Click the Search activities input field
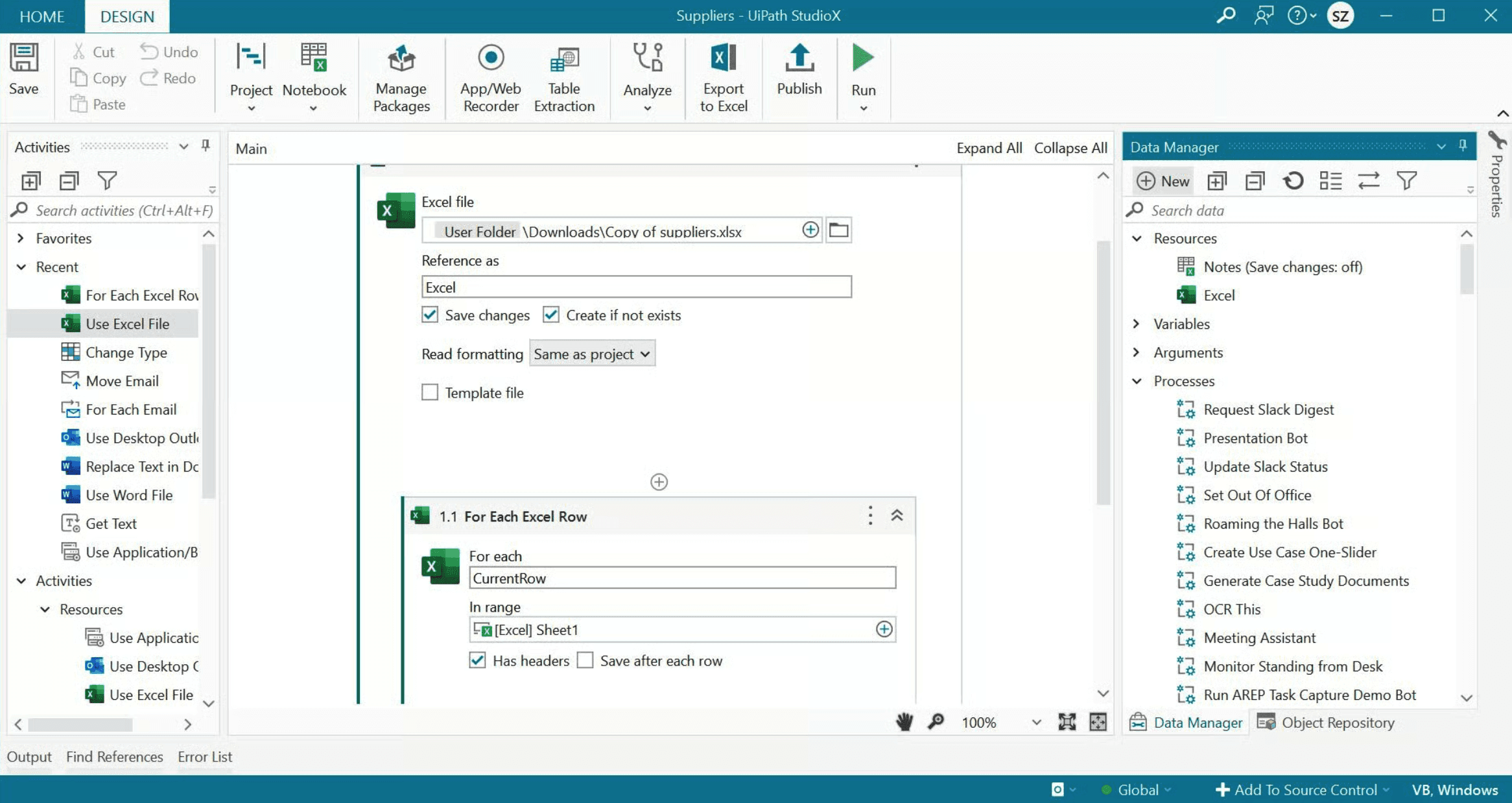Viewport: 1512px width, 803px height. (x=124, y=210)
